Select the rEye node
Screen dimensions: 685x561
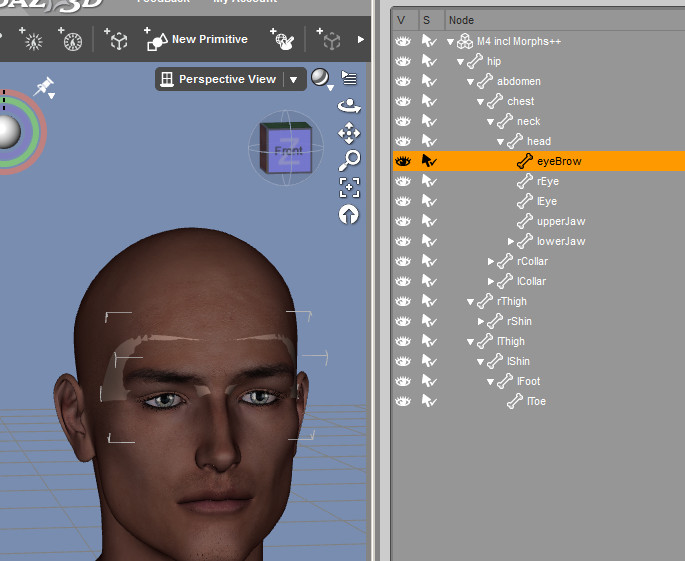tap(548, 181)
